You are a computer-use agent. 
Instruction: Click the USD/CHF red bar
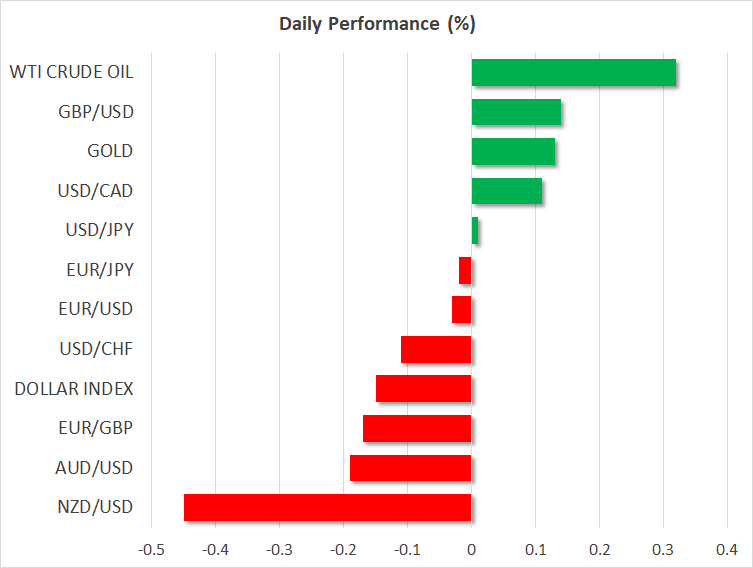[436, 349]
